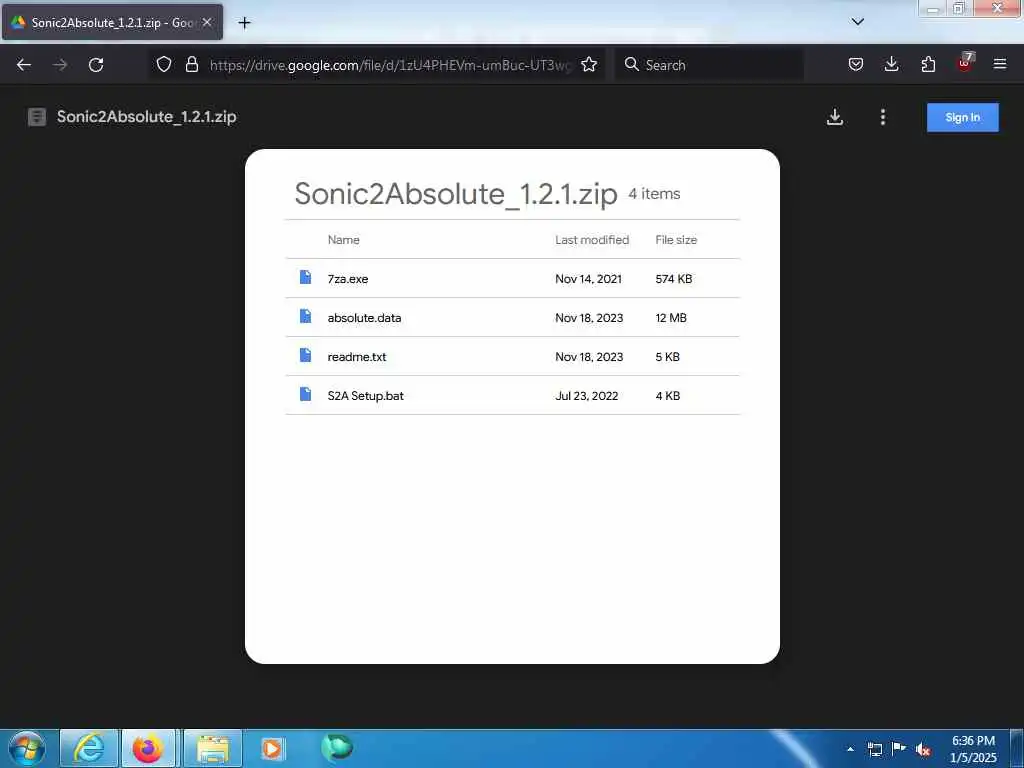Screen dimensions: 1024x768
Task: Click the absolute.data file icon
Action: coord(305,317)
